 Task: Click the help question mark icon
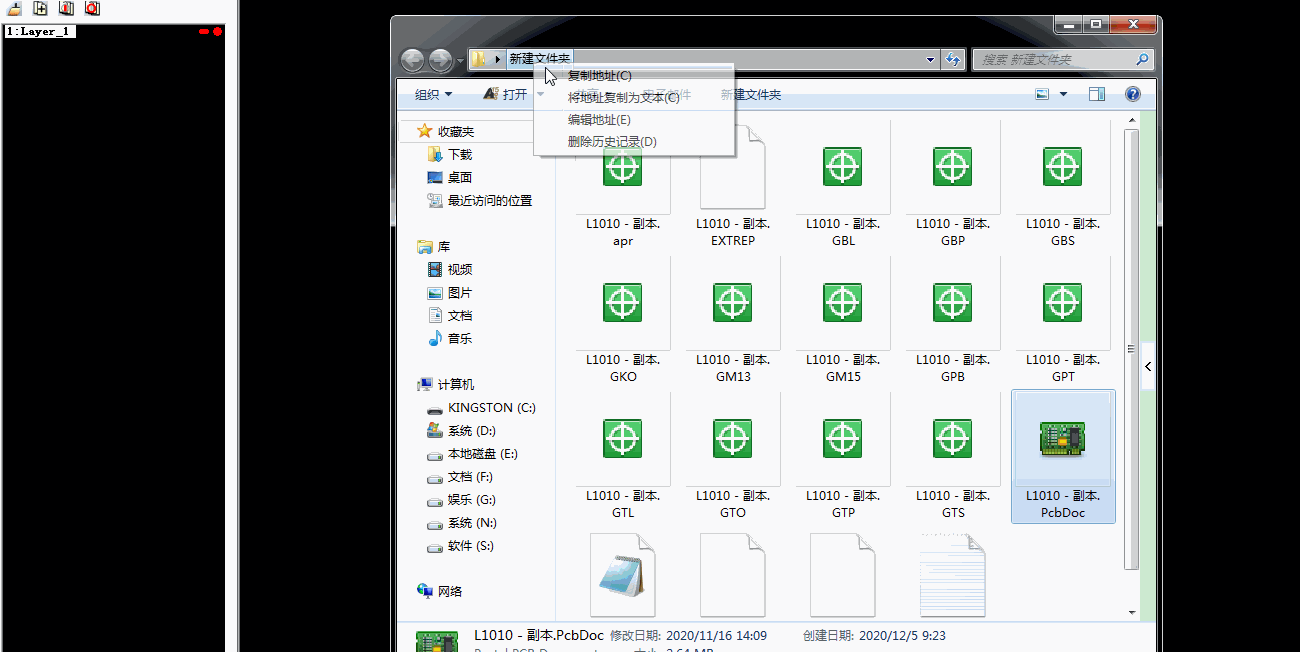tap(1133, 94)
